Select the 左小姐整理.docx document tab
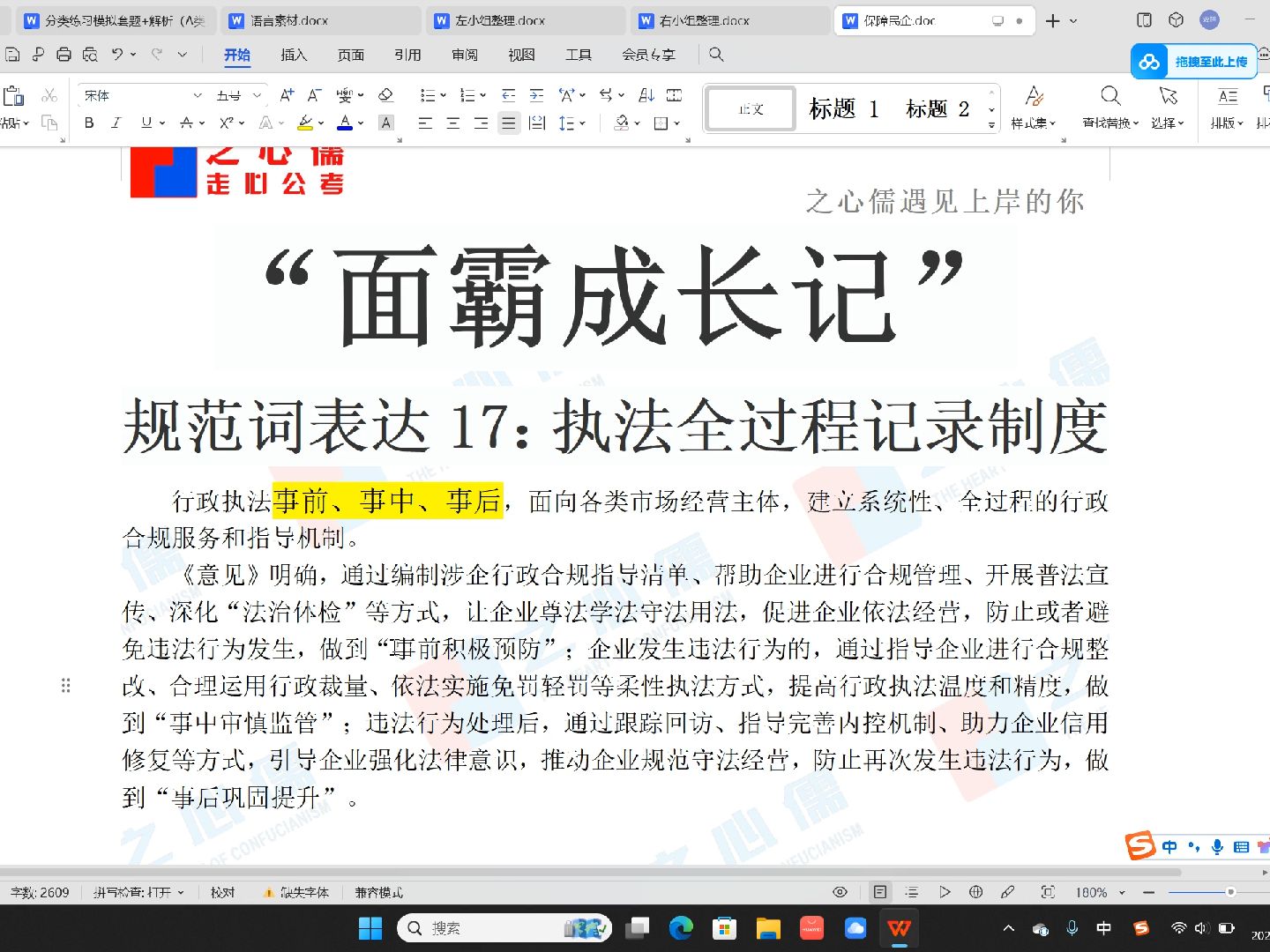This screenshot has width=1270, height=952. (x=498, y=19)
